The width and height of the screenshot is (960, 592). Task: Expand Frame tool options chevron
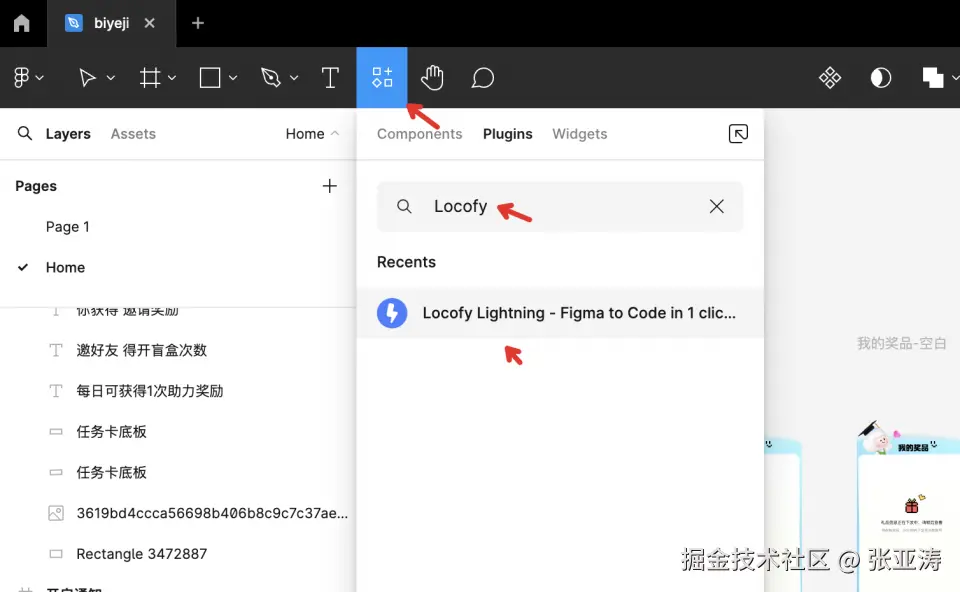[172, 78]
